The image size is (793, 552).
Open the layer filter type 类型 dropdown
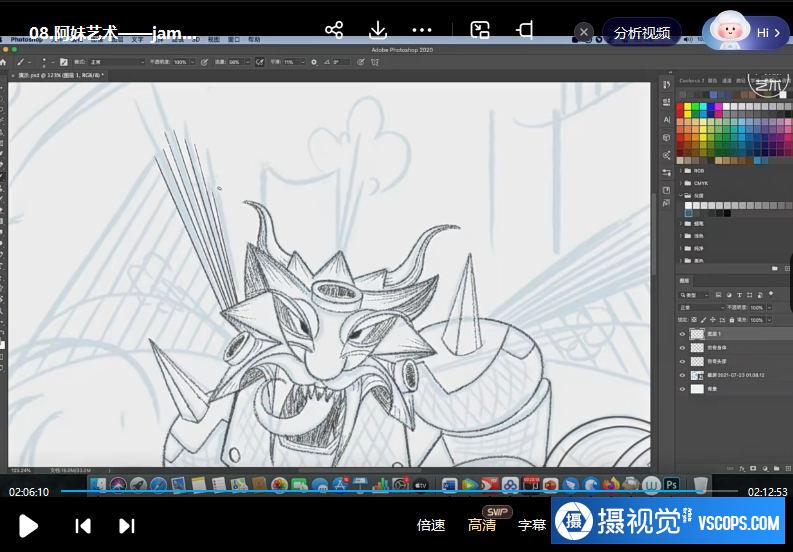click(x=695, y=295)
